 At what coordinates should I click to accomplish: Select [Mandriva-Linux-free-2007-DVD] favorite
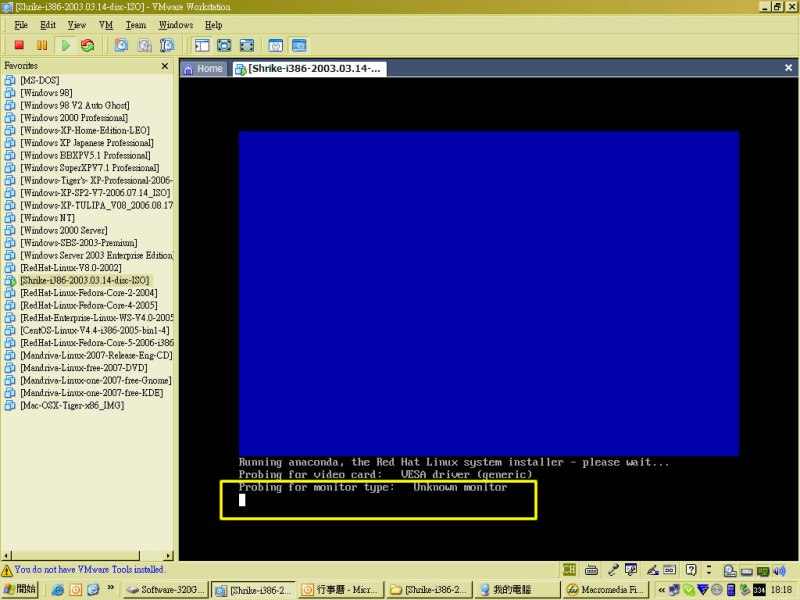pyautogui.click(x=84, y=368)
